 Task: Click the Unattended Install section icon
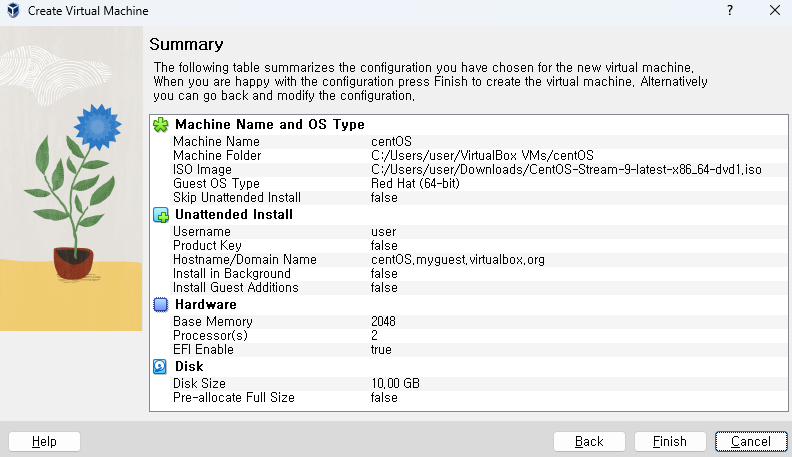tap(161, 215)
